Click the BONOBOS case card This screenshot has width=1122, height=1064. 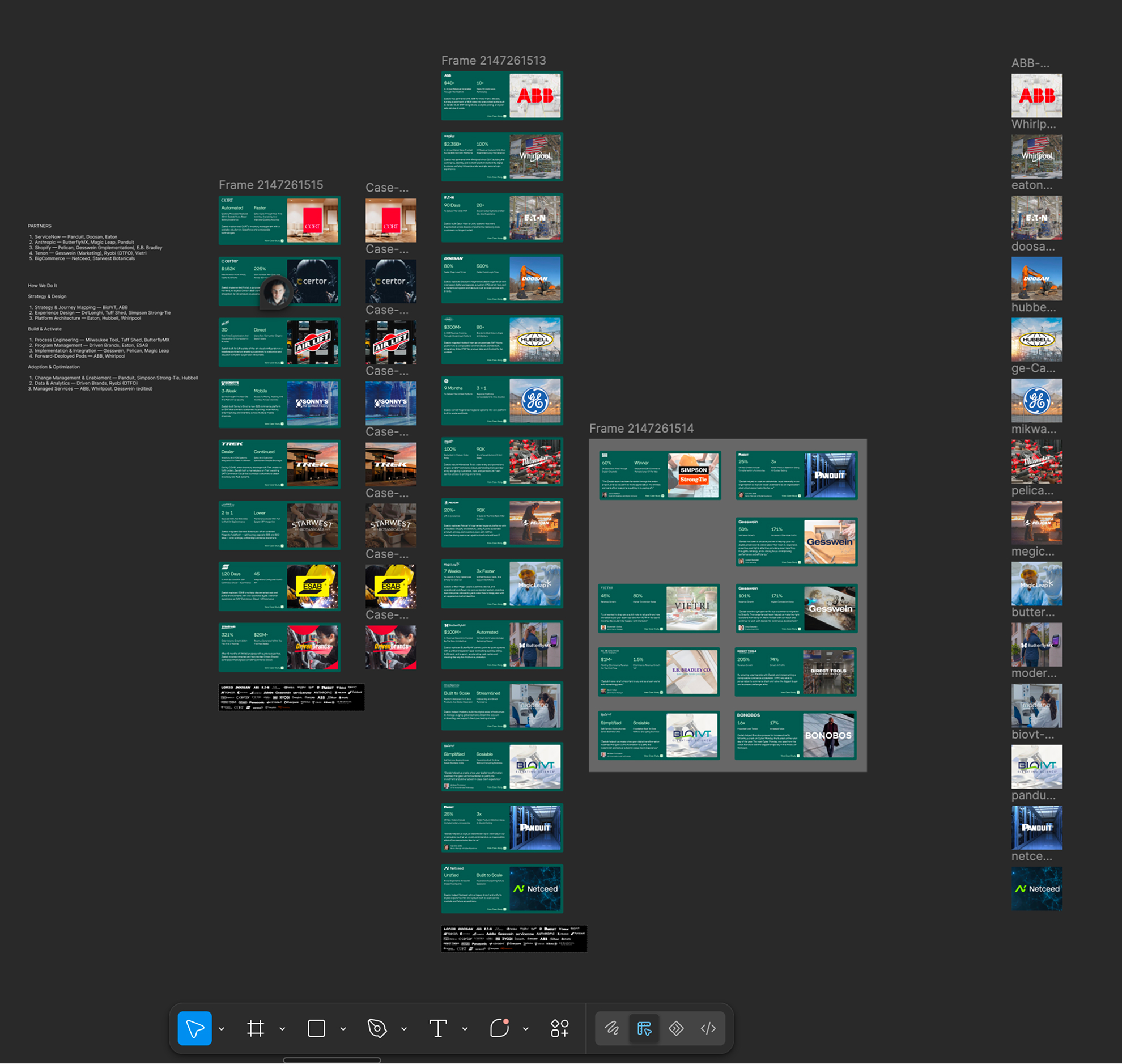tap(796, 735)
